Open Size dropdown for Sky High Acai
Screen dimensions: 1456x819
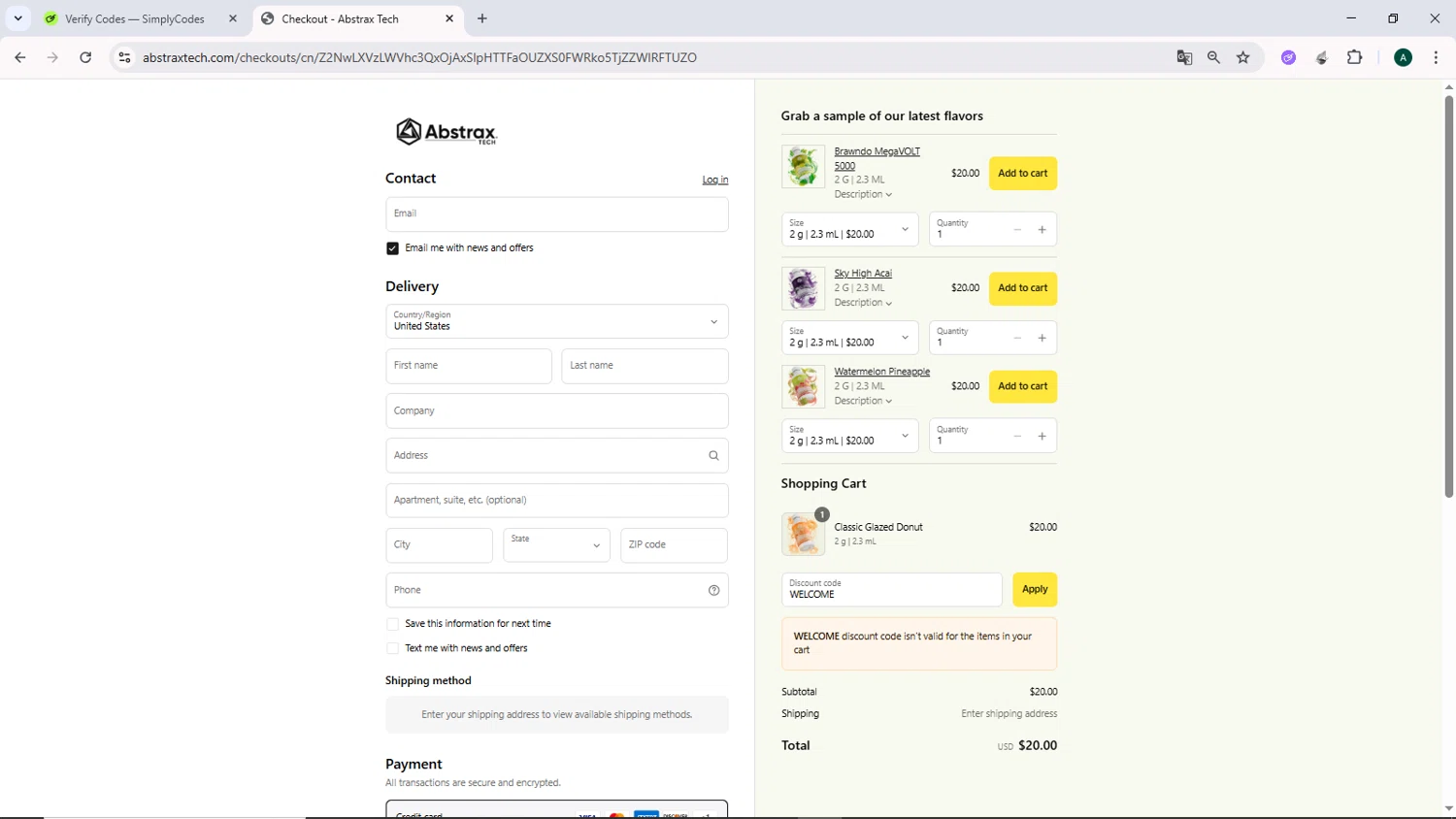850,338
